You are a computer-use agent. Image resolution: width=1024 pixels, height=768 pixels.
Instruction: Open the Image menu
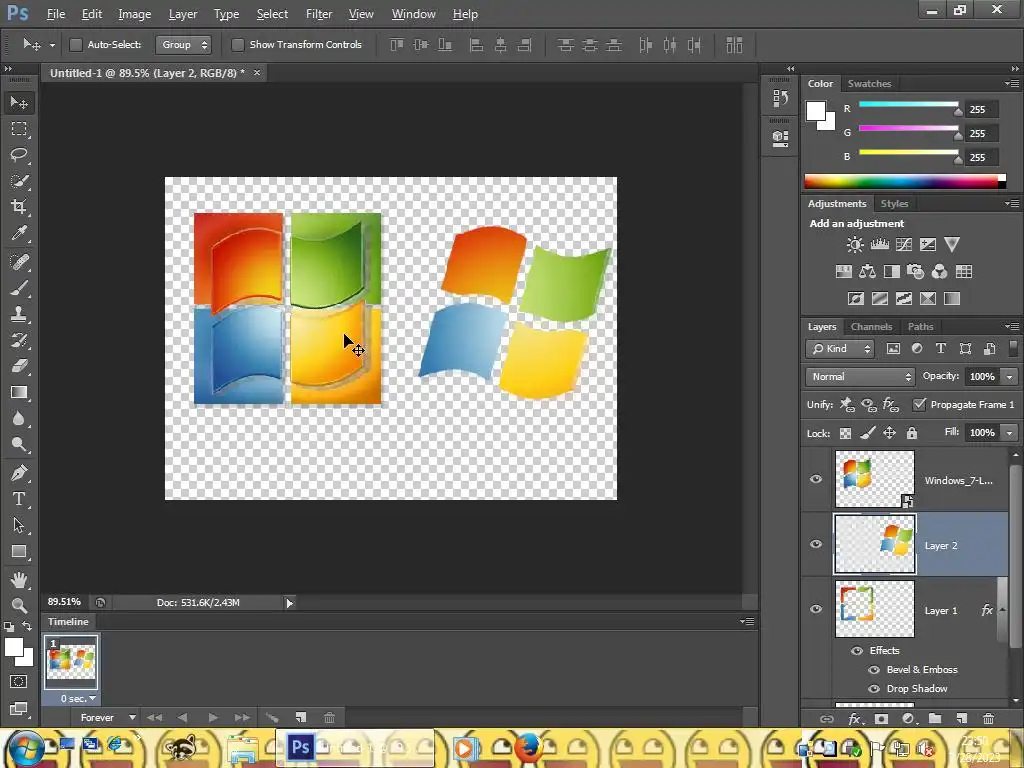coord(135,14)
